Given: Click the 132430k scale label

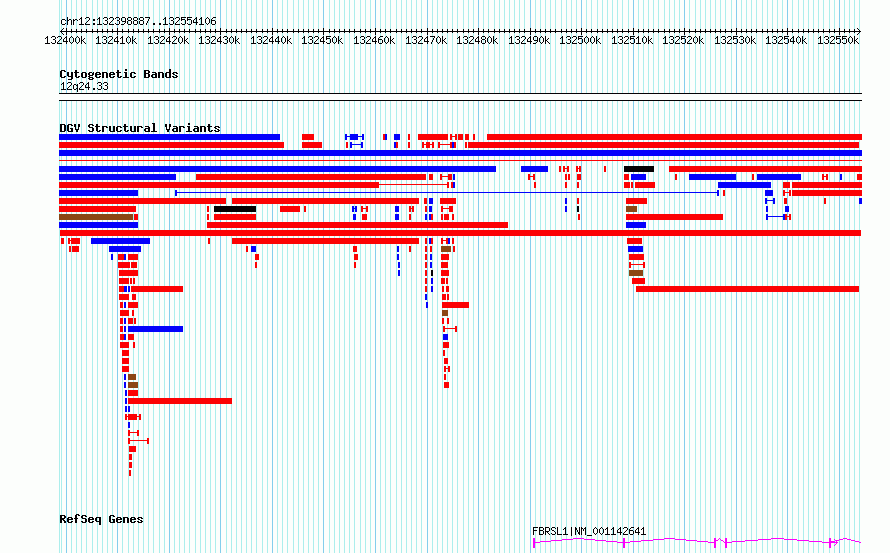Looking at the screenshot, I should (219, 40).
